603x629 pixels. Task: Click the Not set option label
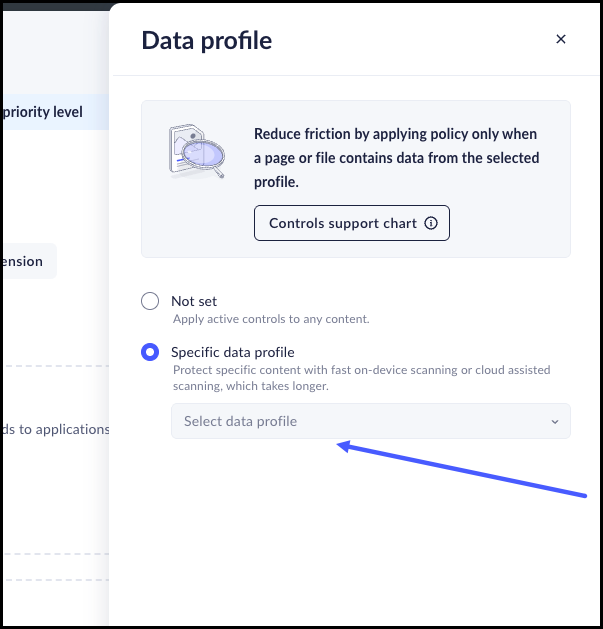tap(194, 301)
